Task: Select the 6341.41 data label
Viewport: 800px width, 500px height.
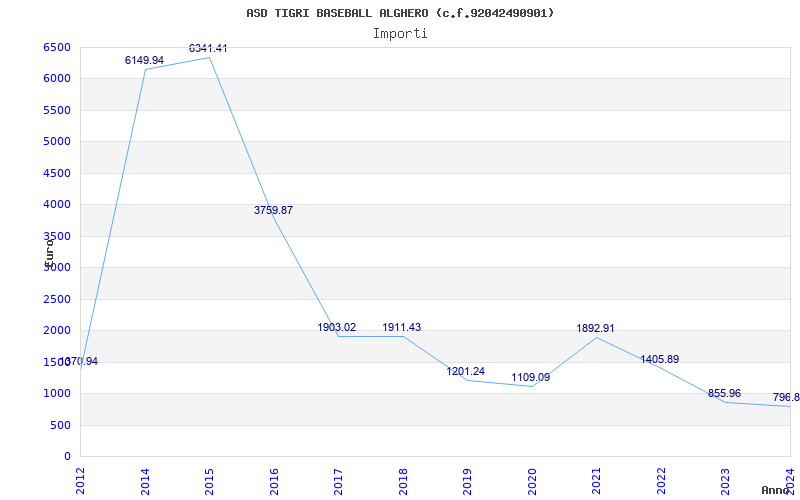Action: pos(208,48)
